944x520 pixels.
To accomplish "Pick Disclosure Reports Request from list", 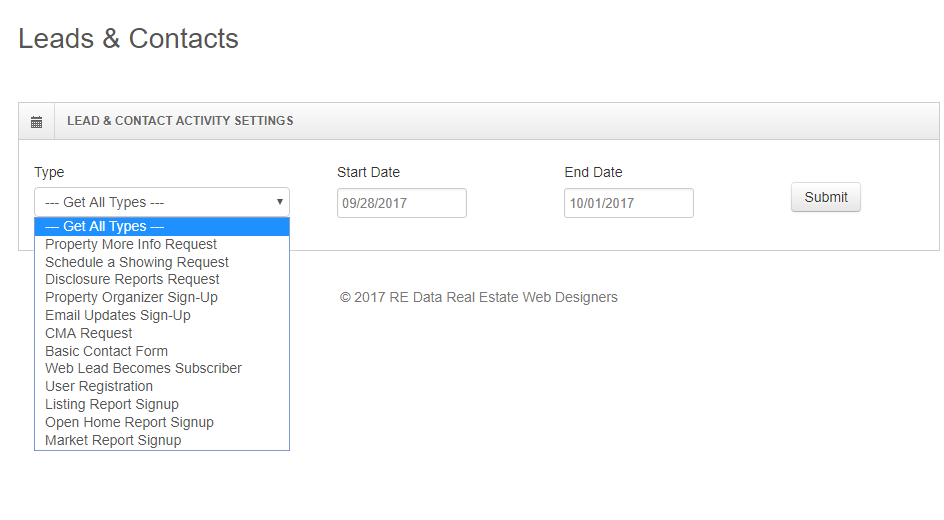I will (162, 279).
